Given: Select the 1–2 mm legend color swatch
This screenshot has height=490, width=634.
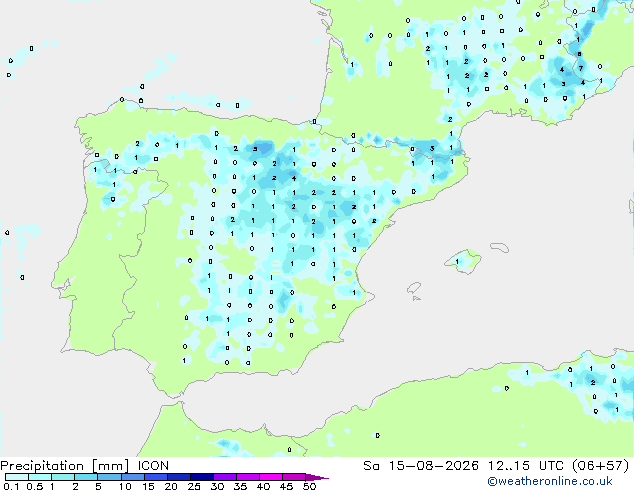Looking at the screenshot, I should (63, 477).
